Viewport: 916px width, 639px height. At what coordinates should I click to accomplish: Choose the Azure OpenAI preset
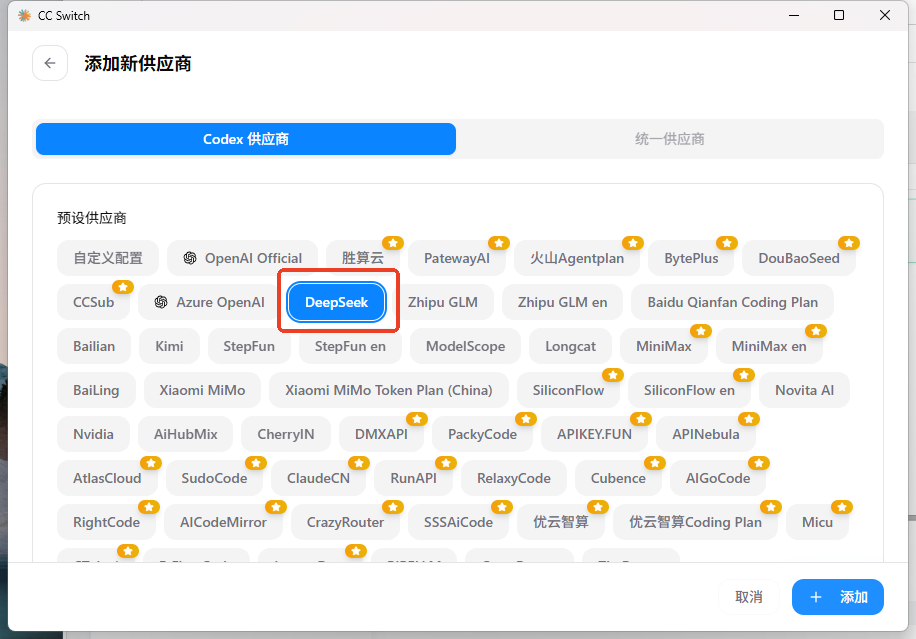point(209,302)
